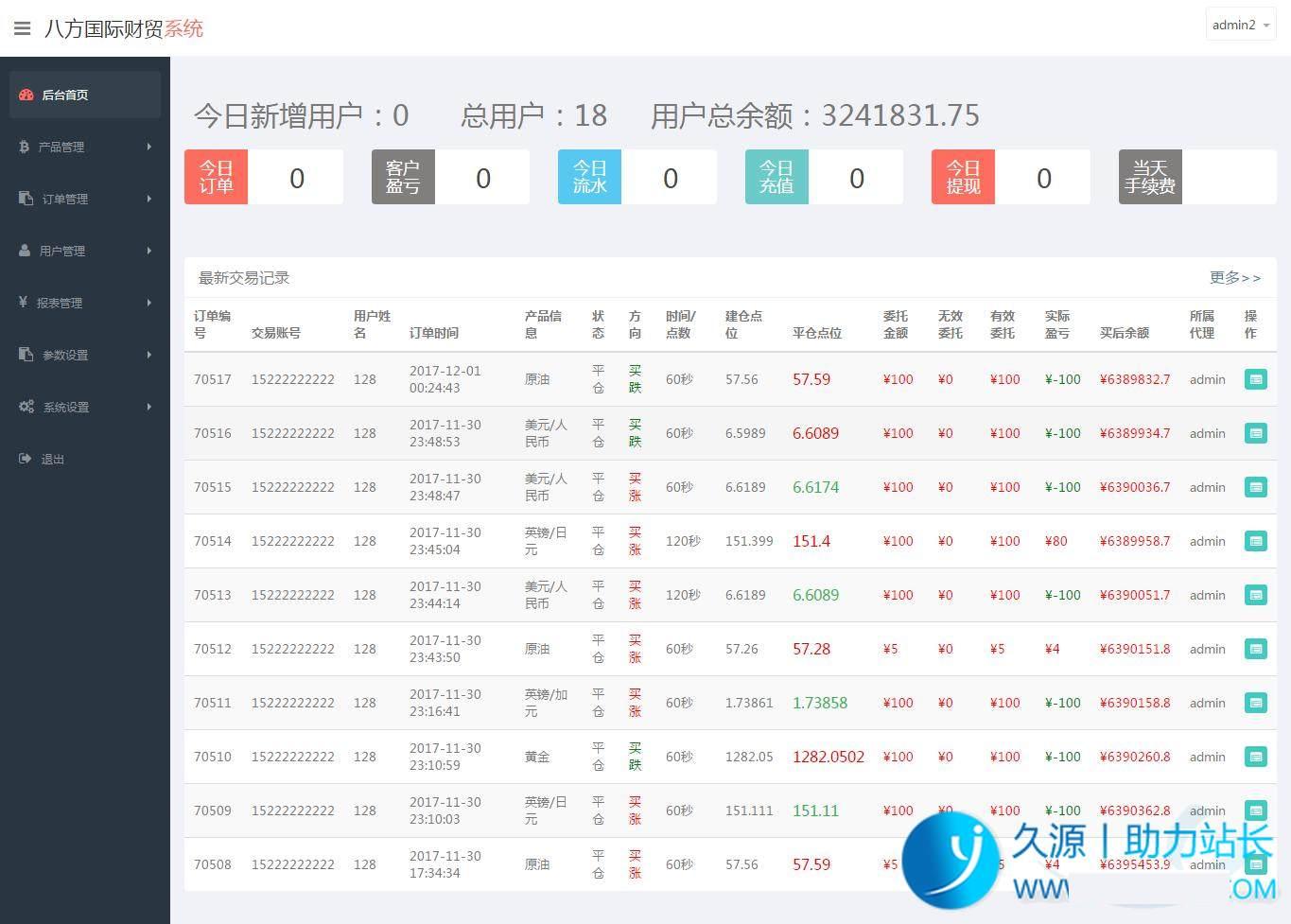1291x924 pixels.
Task: Open action icon for order 70517
Action: 1255,379
